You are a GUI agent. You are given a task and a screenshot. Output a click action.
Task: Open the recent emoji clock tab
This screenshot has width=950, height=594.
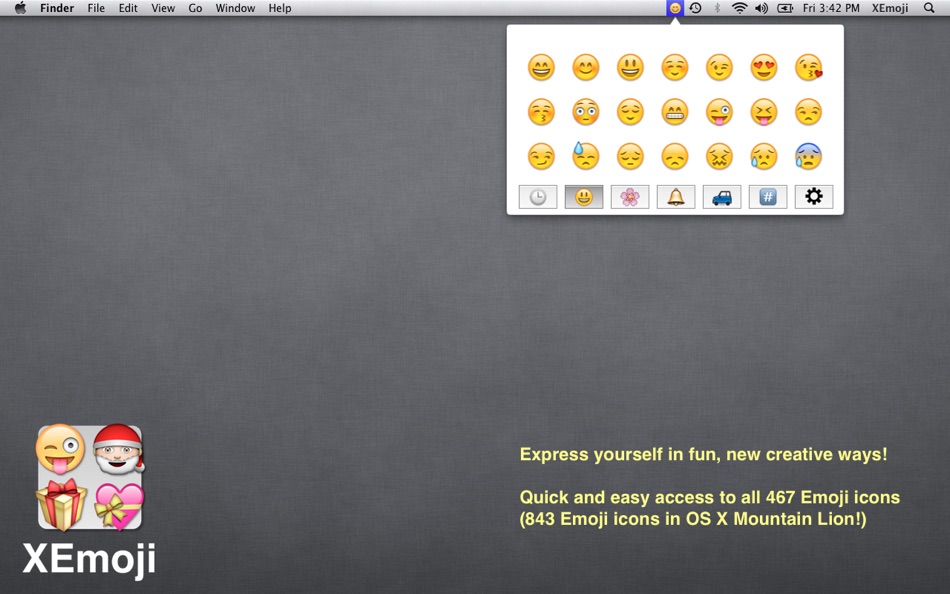point(538,197)
